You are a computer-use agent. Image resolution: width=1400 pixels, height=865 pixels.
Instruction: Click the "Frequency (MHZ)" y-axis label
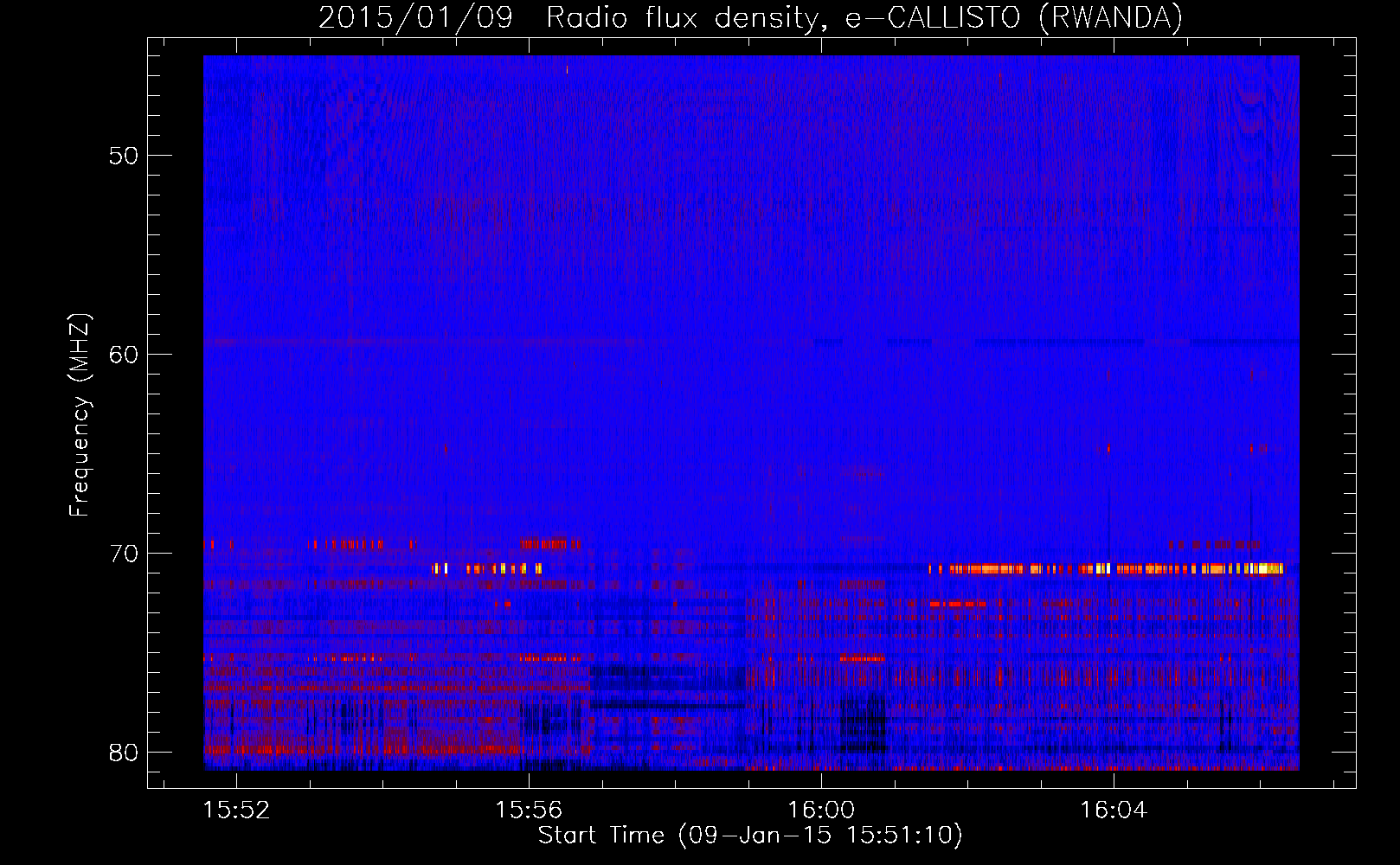(80, 415)
